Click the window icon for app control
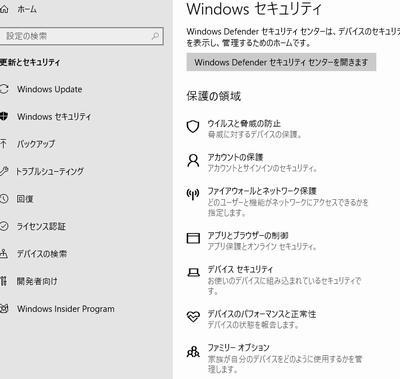 coord(193,238)
